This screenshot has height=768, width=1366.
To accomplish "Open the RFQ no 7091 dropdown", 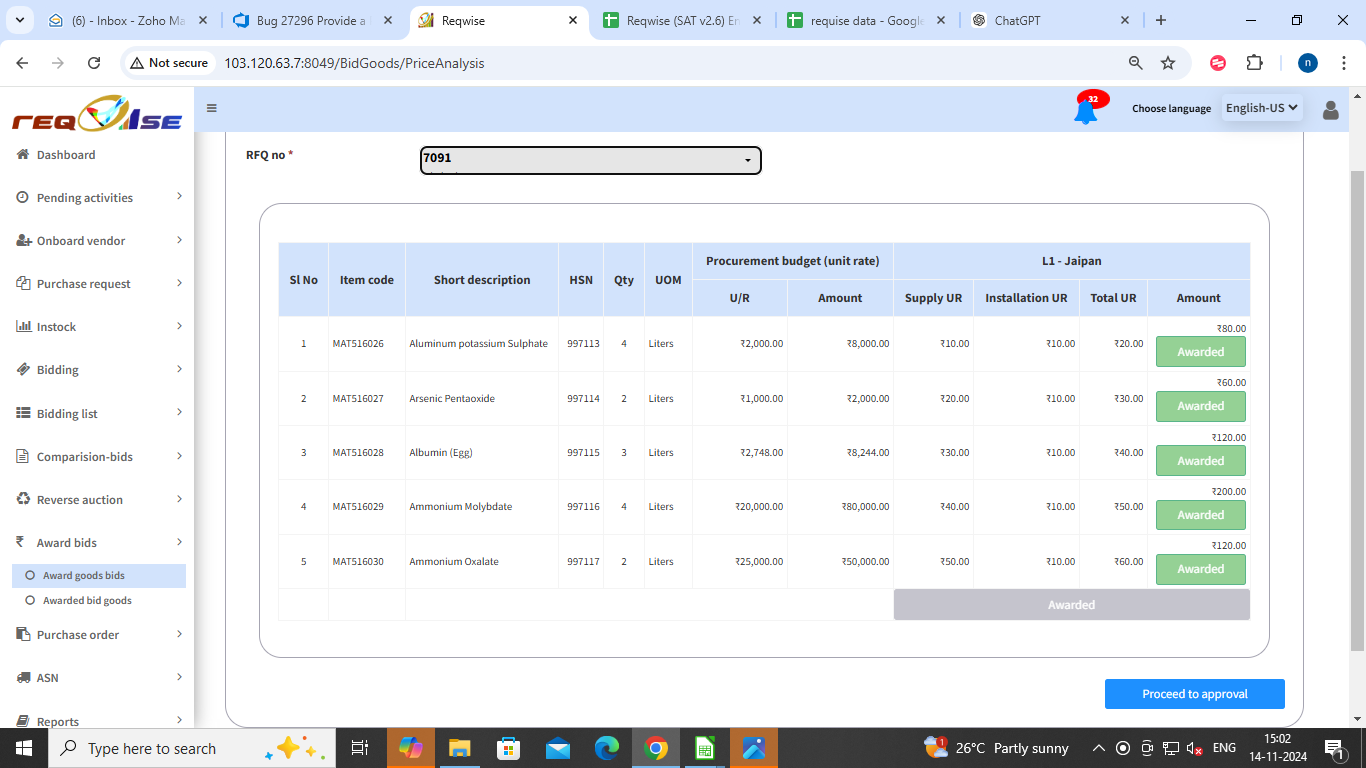I will 590,160.
